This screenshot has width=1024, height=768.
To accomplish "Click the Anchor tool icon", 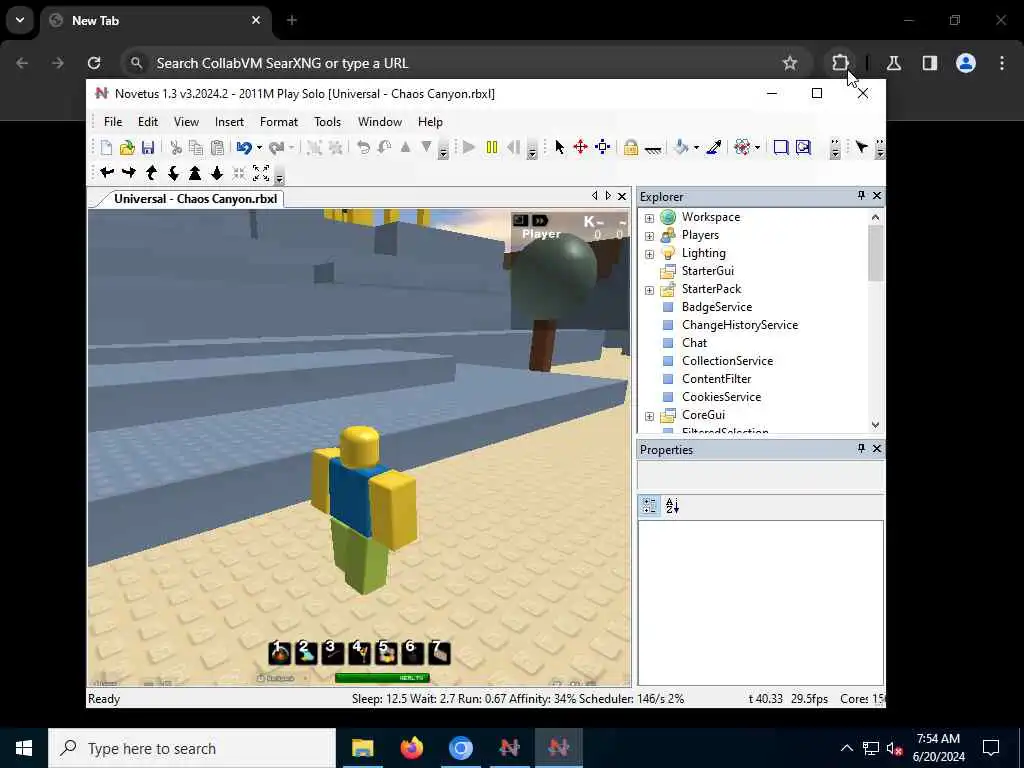I will (652, 148).
